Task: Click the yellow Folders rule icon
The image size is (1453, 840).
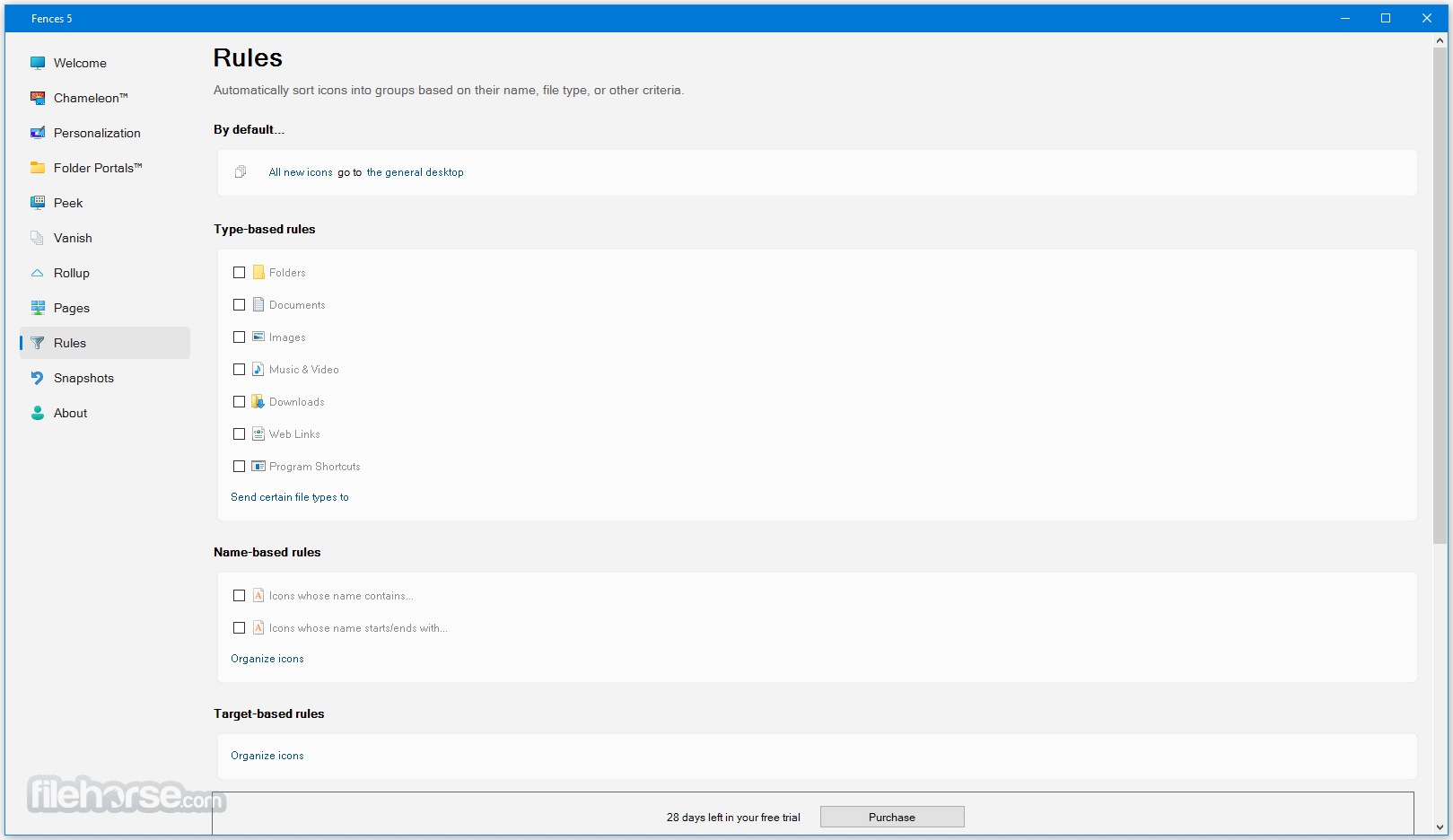Action: [258, 272]
